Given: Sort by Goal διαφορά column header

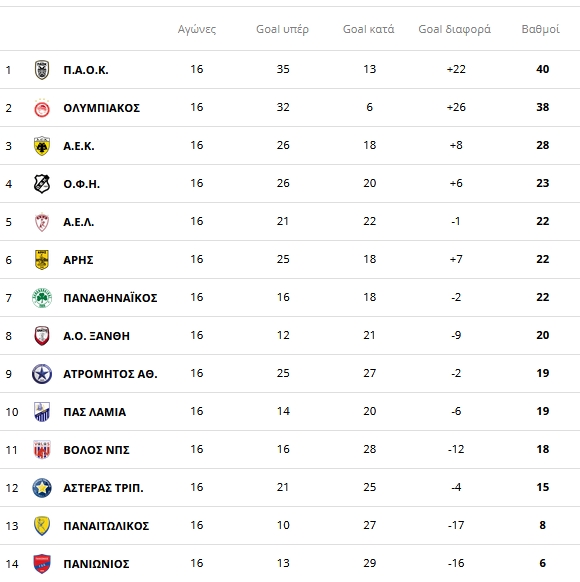Looking at the screenshot, I should (x=455, y=29).
